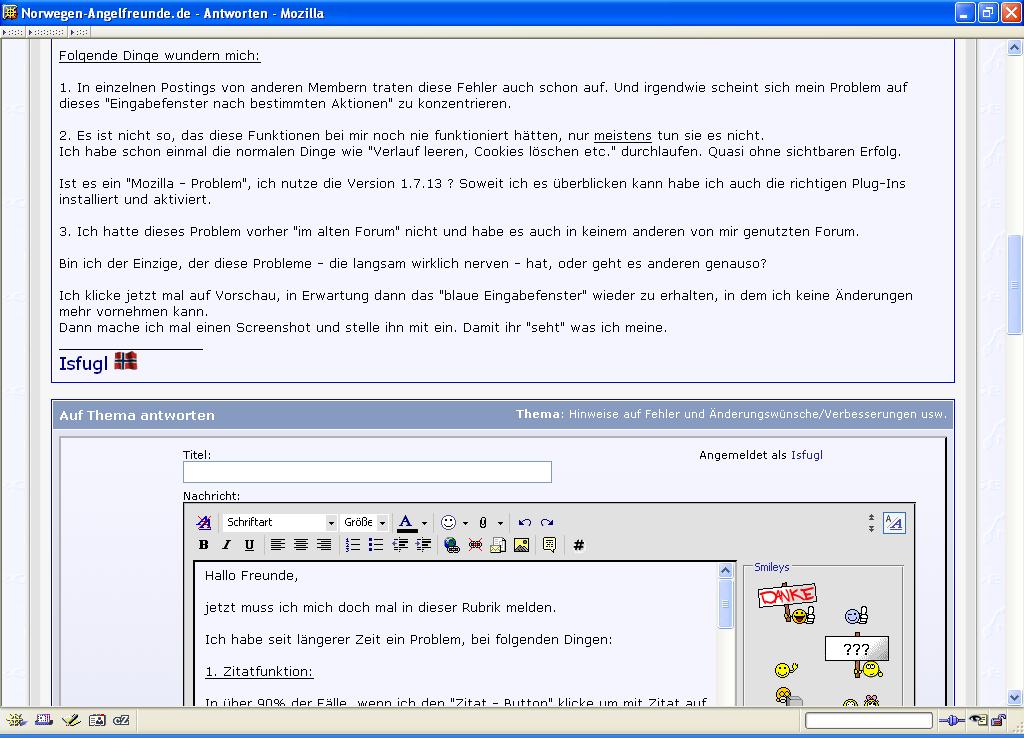Switch editor mode with the A/A button
The image size is (1024, 738).
(x=894, y=523)
